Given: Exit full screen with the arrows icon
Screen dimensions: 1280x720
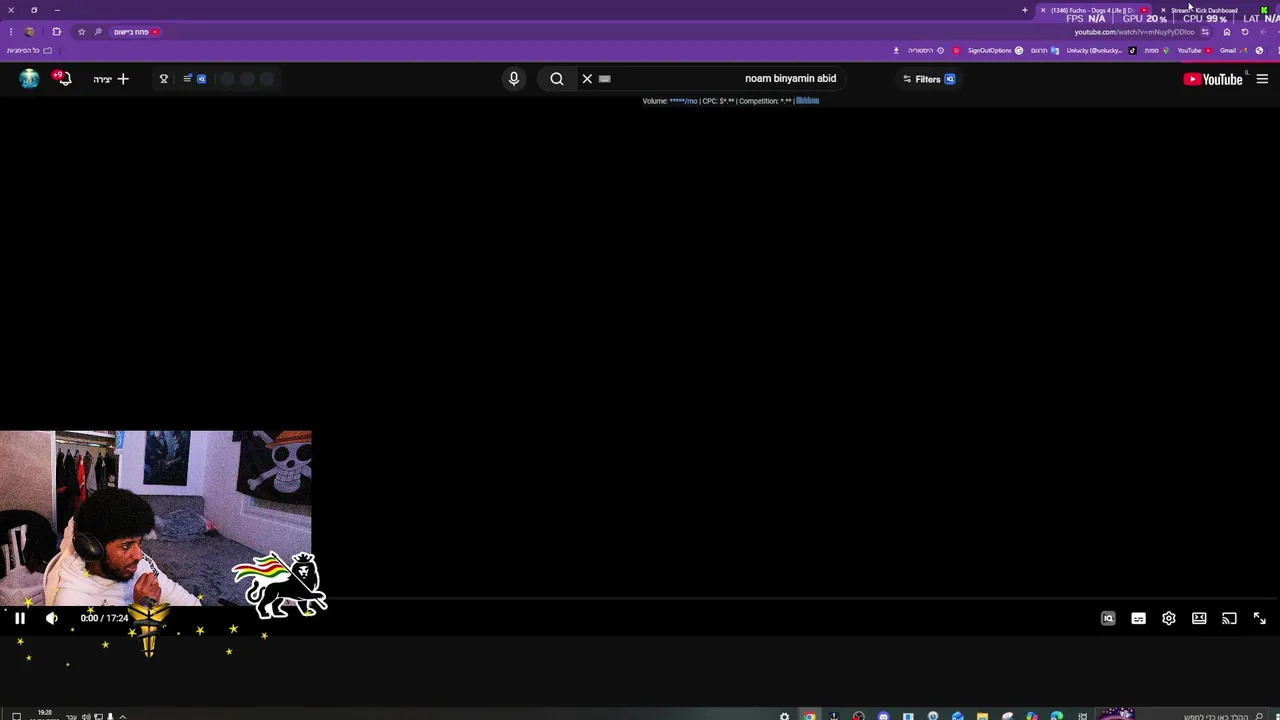Looking at the screenshot, I should tap(1259, 618).
